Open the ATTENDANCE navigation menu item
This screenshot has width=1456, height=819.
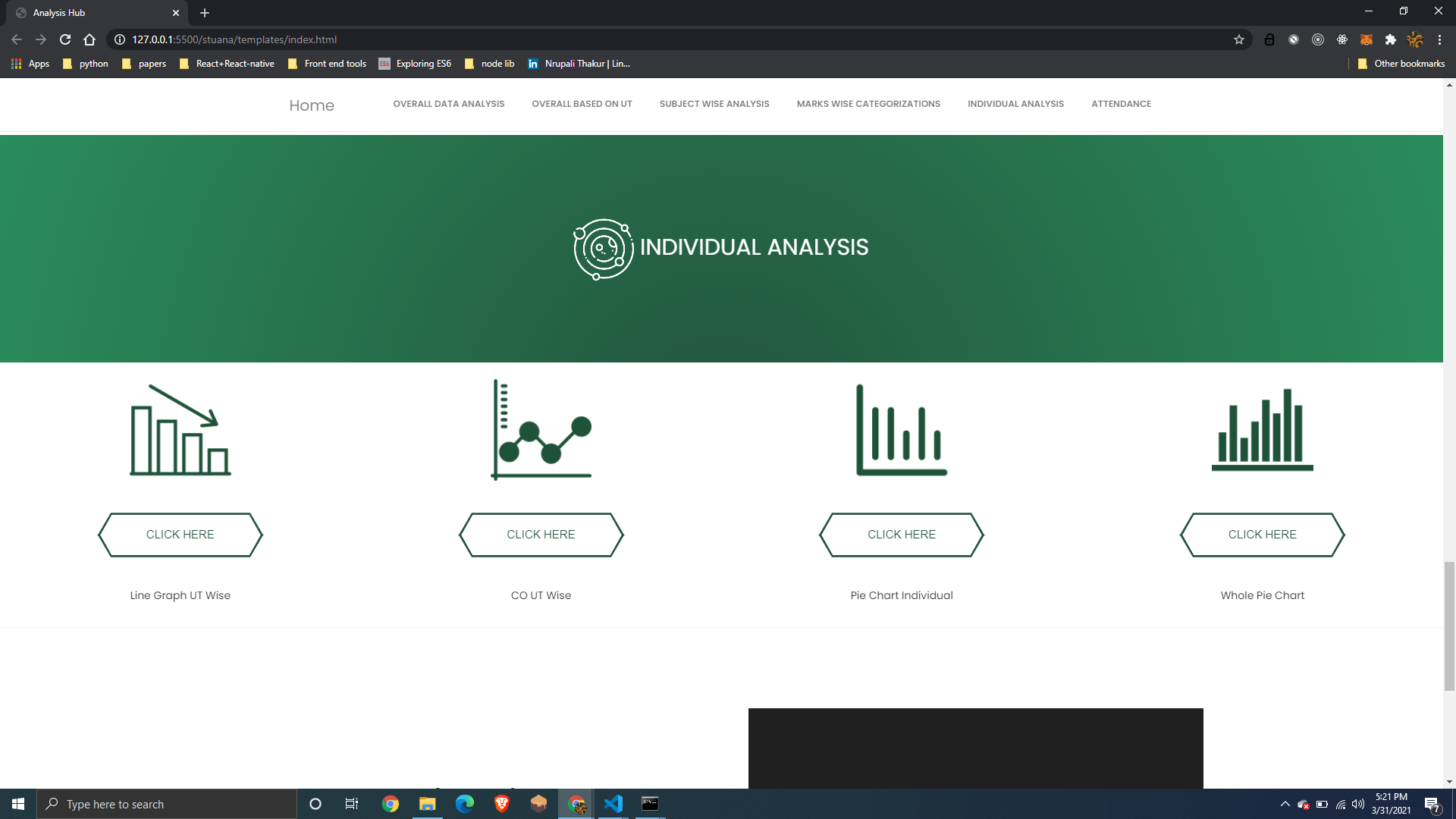click(1121, 104)
